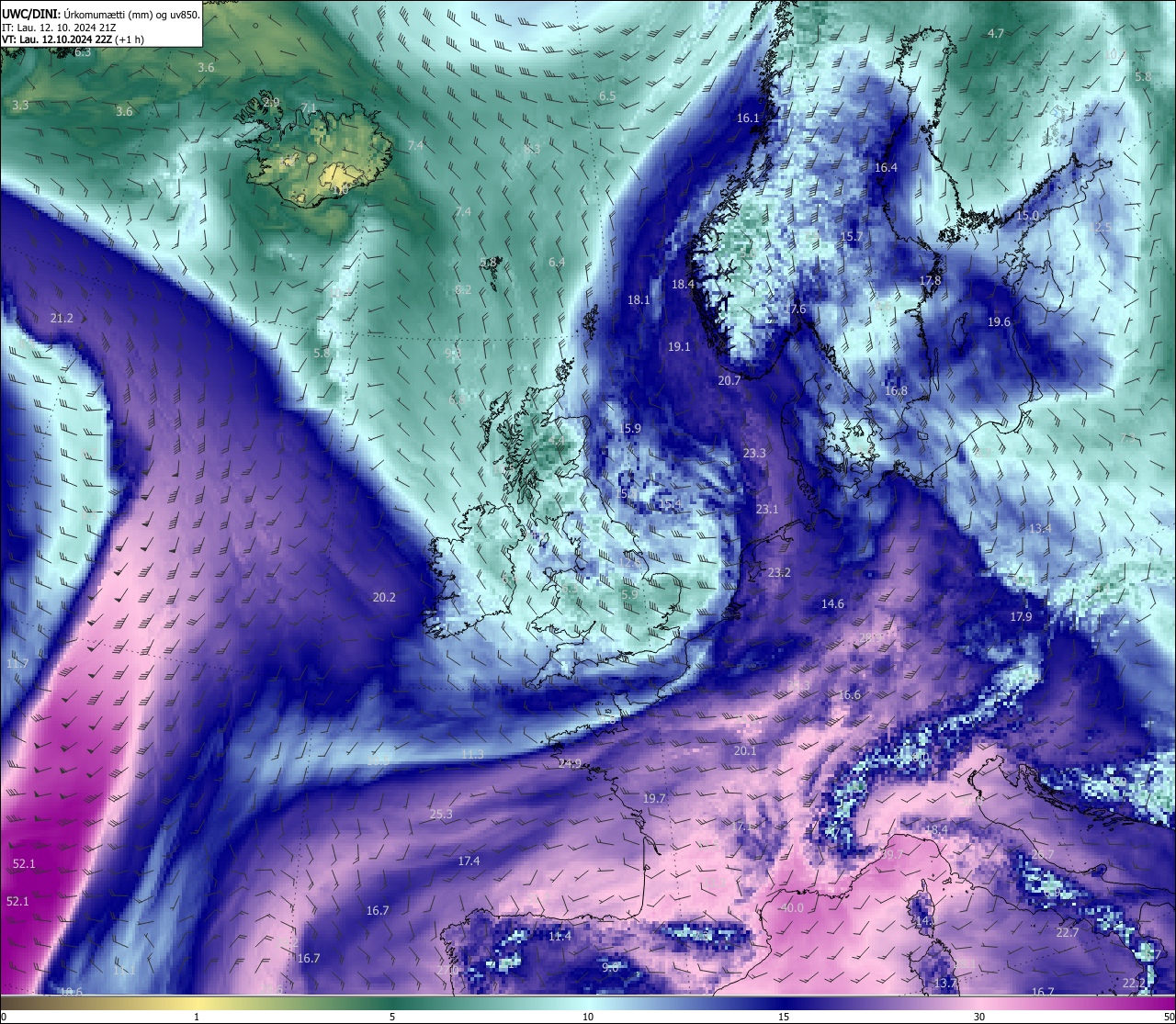Click the 14.6 value over Germany

832,603
